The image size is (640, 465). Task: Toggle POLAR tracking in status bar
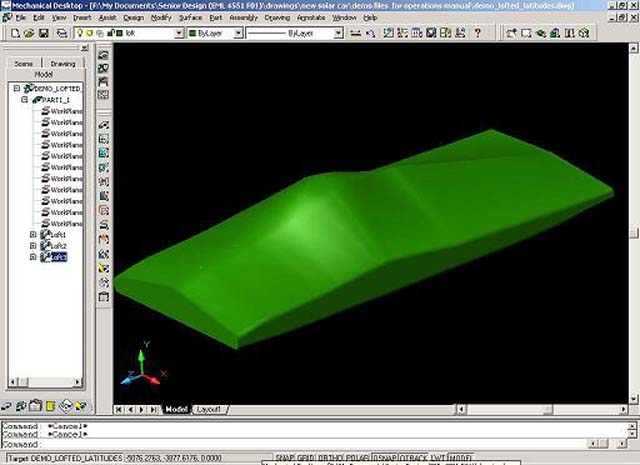tap(358, 458)
